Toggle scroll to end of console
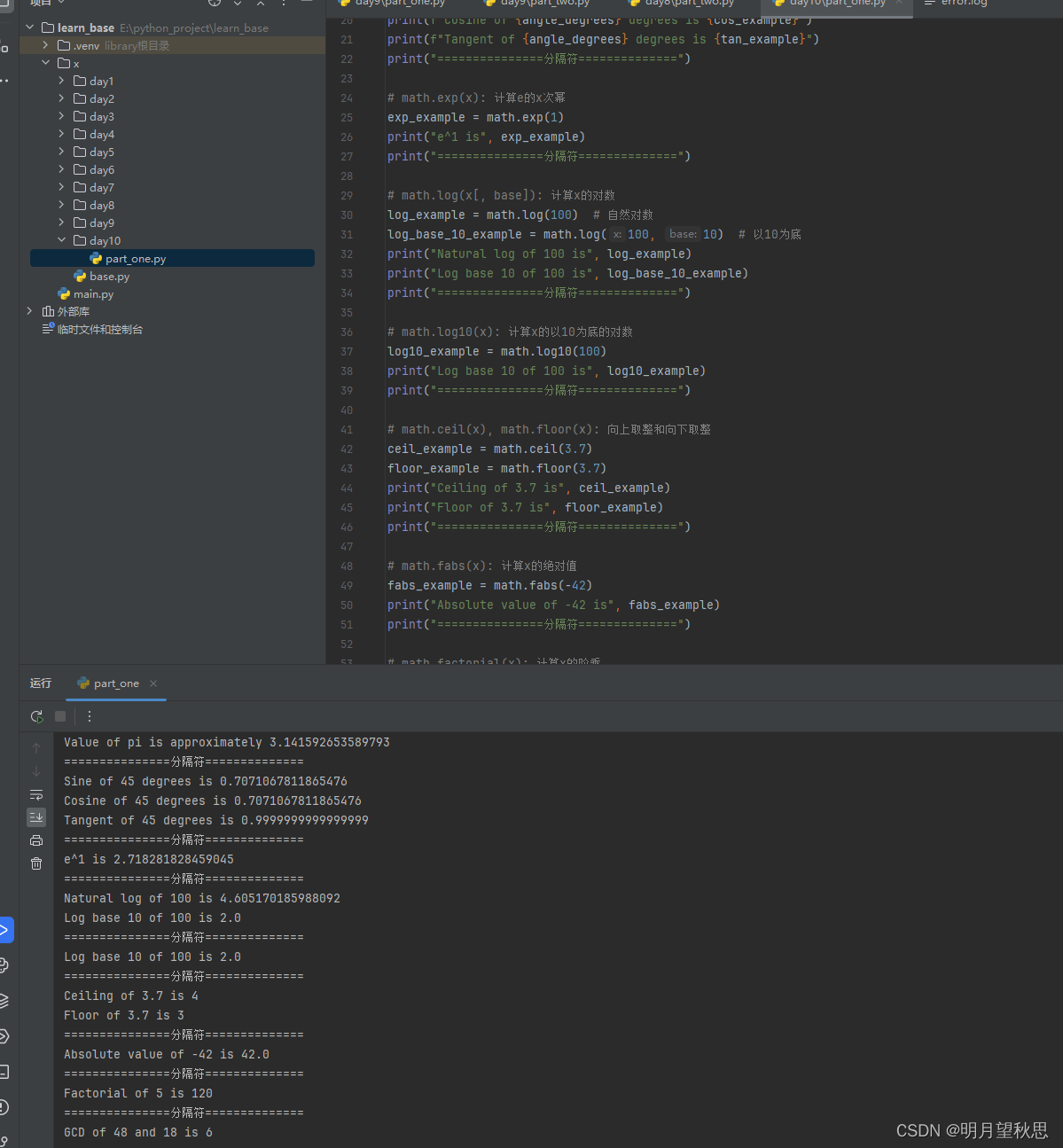Image resolution: width=1063 pixels, height=1148 pixels. click(36, 817)
